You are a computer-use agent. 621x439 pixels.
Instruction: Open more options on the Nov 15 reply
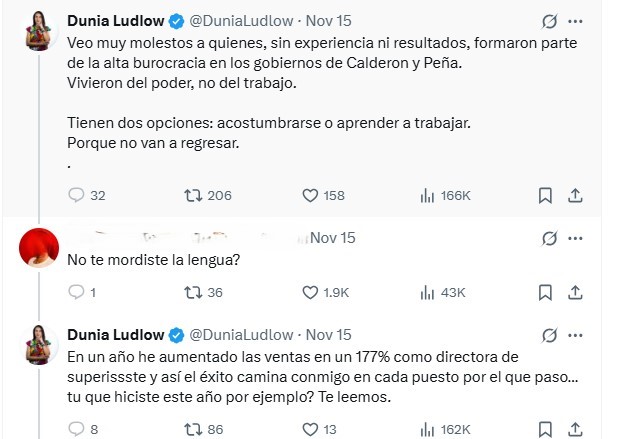point(576,238)
